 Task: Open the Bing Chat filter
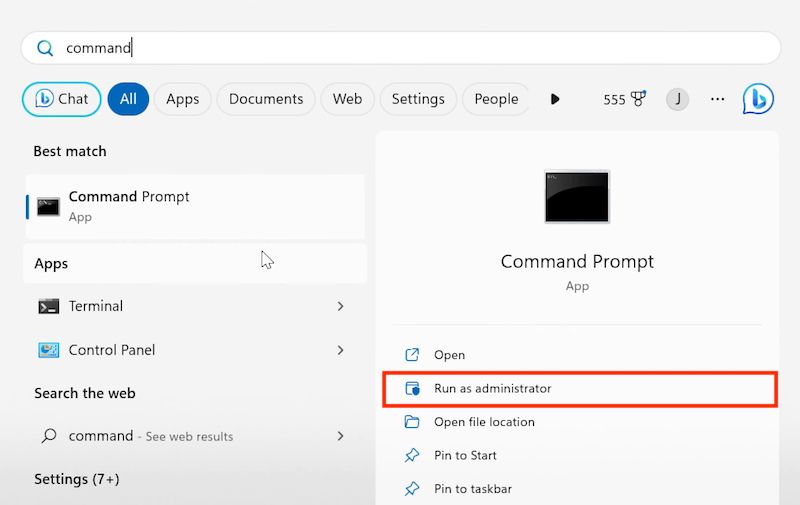tap(62, 99)
